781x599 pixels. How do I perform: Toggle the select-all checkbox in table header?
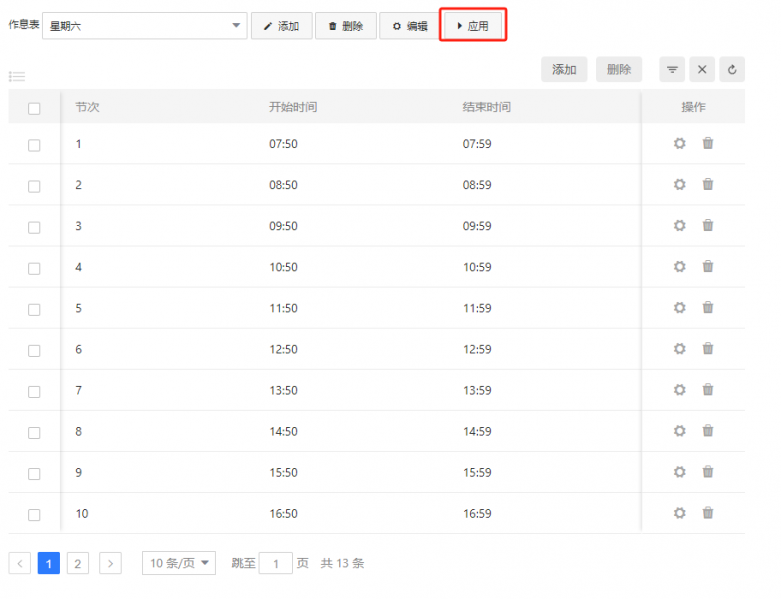tap(34, 108)
